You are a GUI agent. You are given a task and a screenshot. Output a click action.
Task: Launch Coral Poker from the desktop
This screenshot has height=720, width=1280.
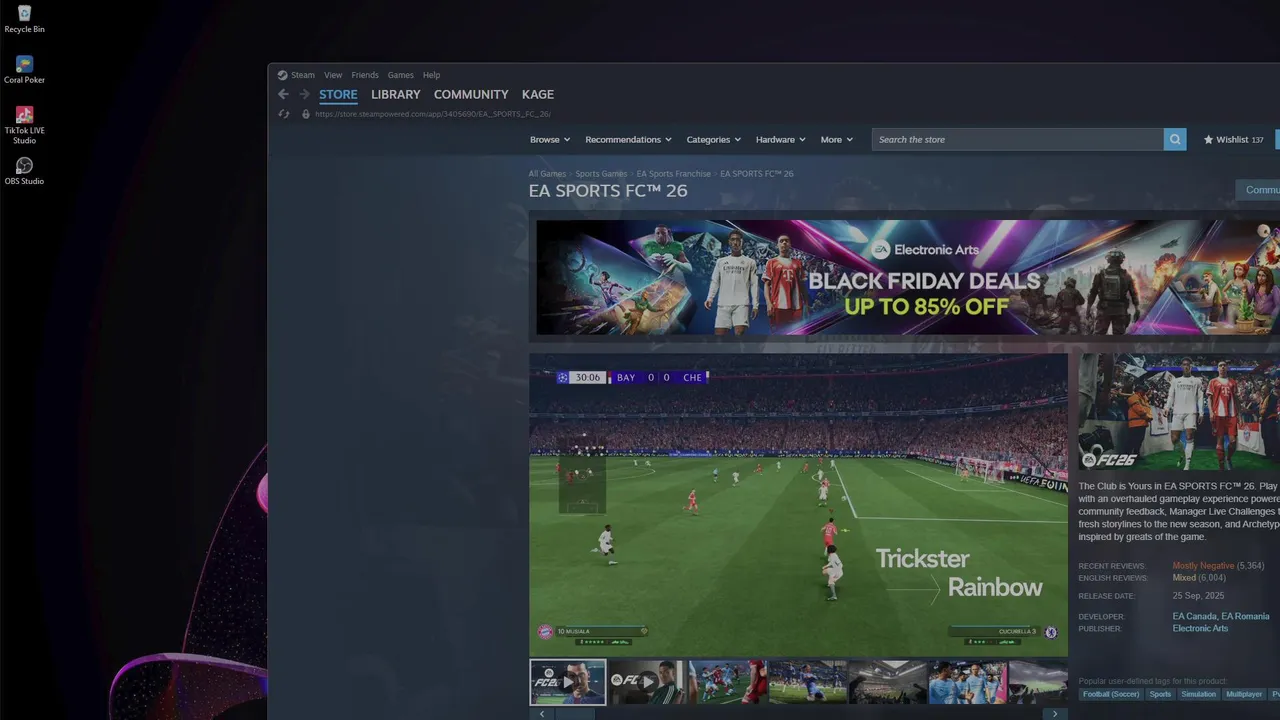(x=24, y=70)
